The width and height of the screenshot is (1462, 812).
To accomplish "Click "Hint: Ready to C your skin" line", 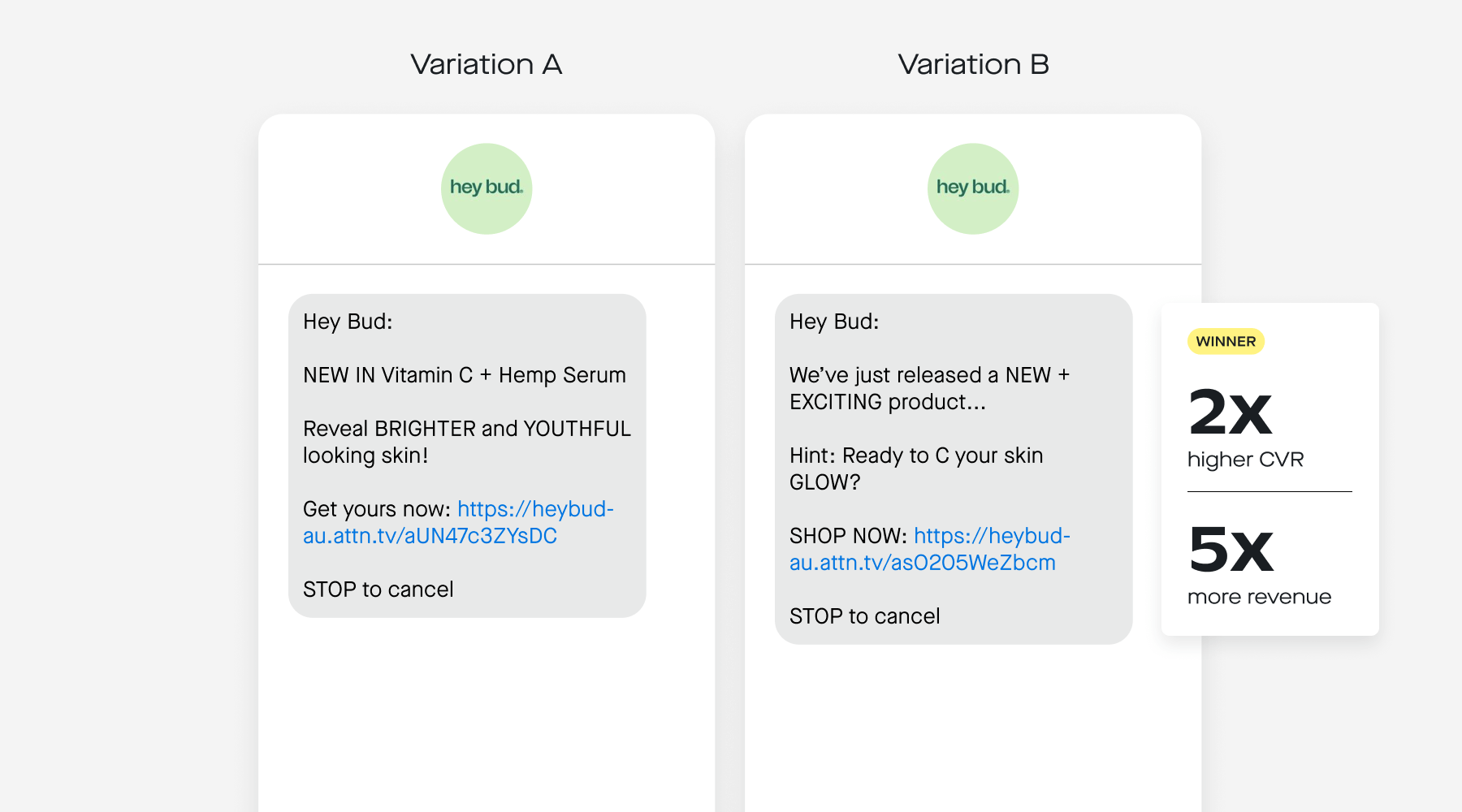I will click(916, 456).
